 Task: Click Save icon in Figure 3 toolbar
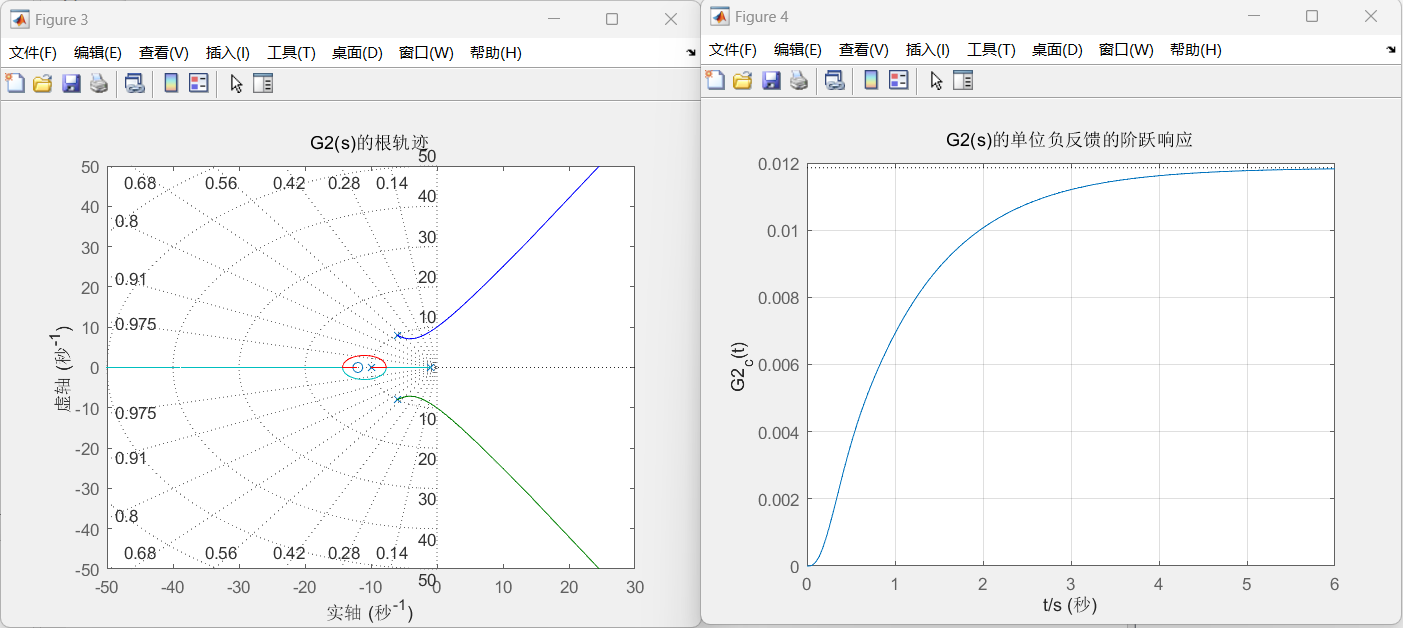[x=71, y=84]
